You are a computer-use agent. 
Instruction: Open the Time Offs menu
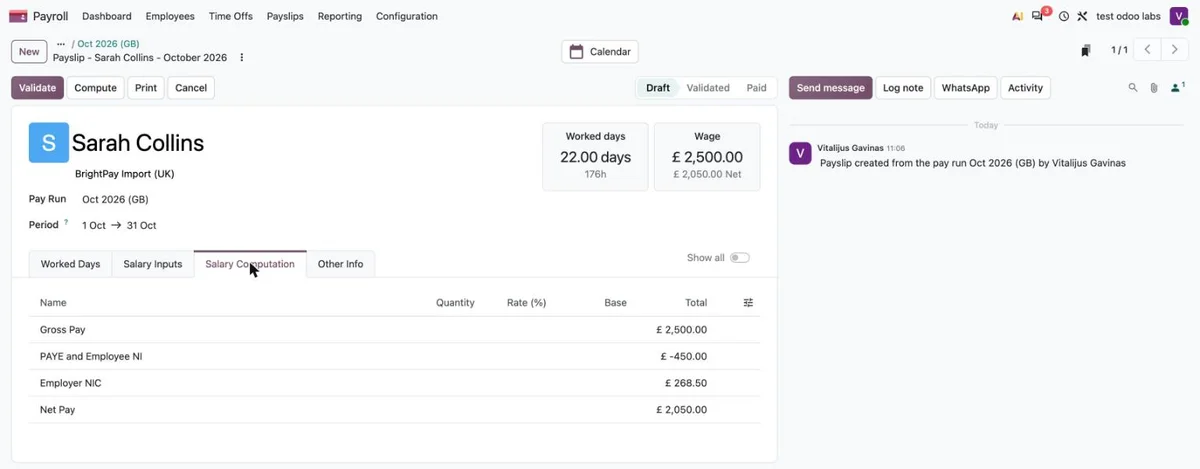[x=231, y=16]
